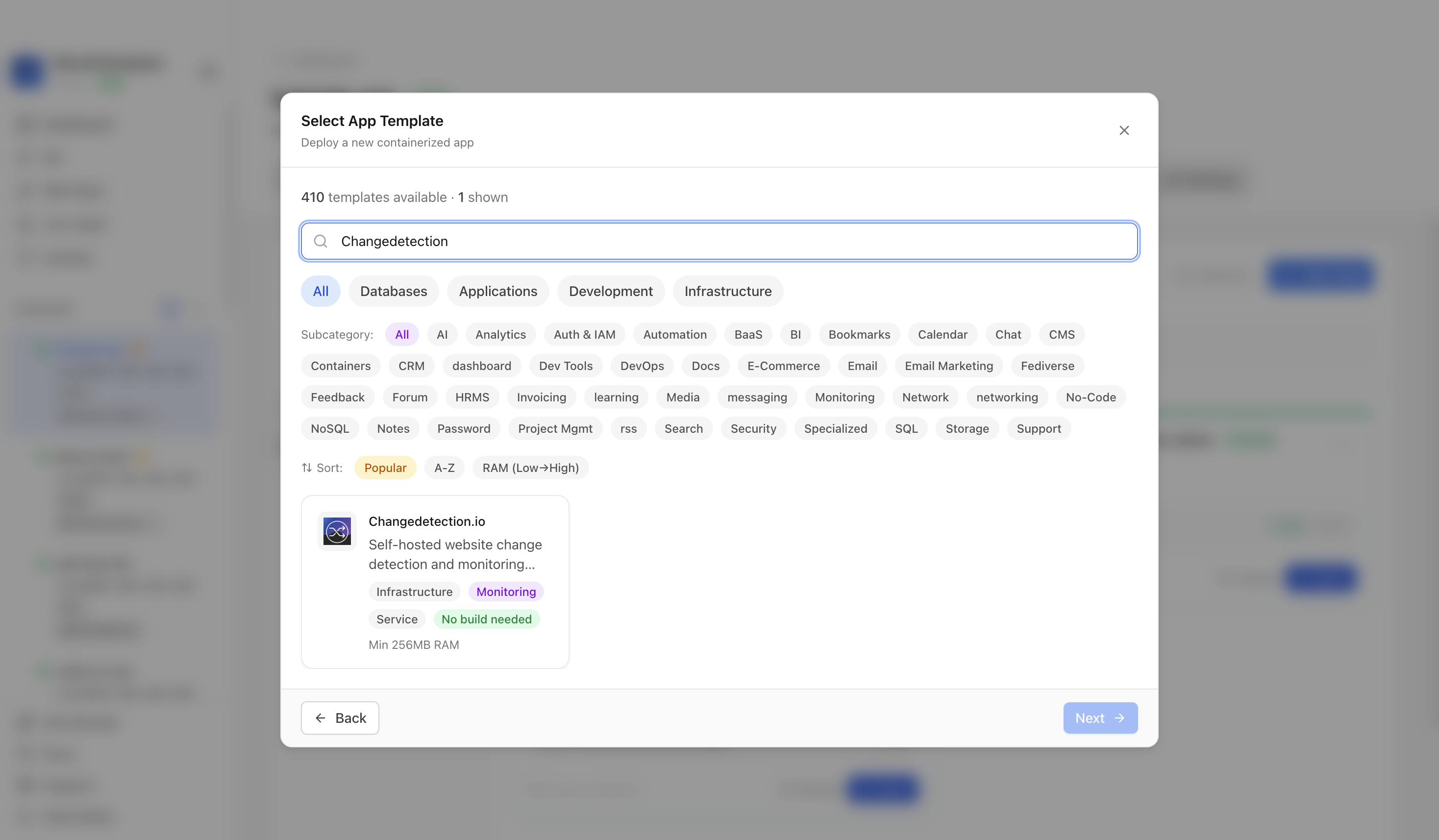Filter by Auth & IAM subcategory
The image size is (1439, 840).
[584, 334]
